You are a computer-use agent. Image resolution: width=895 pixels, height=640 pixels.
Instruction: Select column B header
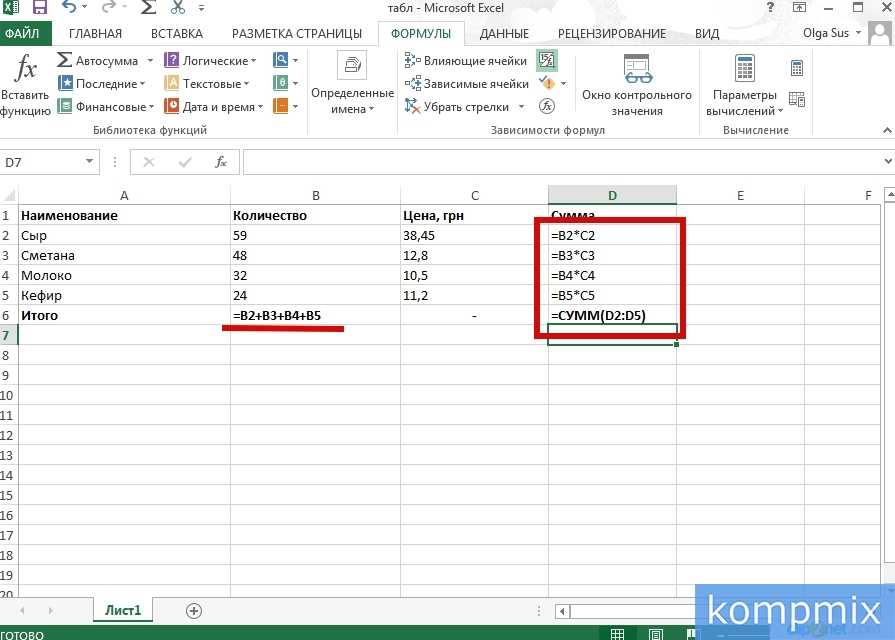(x=315, y=196)
